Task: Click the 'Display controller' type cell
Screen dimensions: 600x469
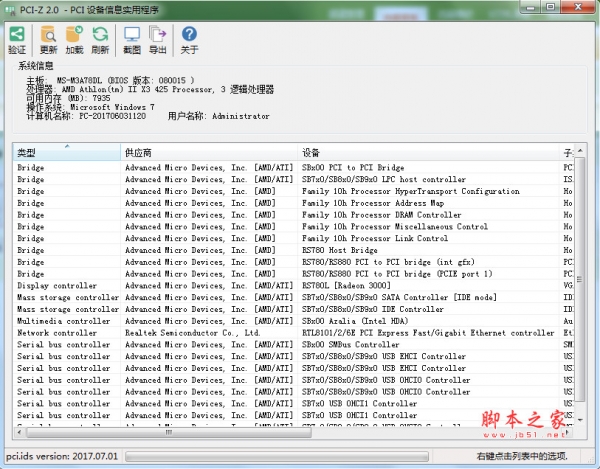Action: click(x=57, y=286)
